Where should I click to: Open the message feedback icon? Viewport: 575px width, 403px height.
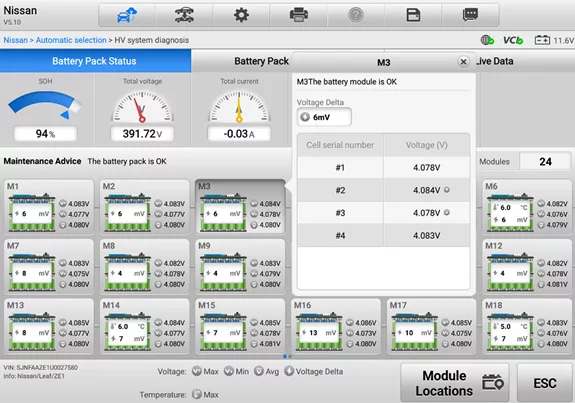pos(470,15)
